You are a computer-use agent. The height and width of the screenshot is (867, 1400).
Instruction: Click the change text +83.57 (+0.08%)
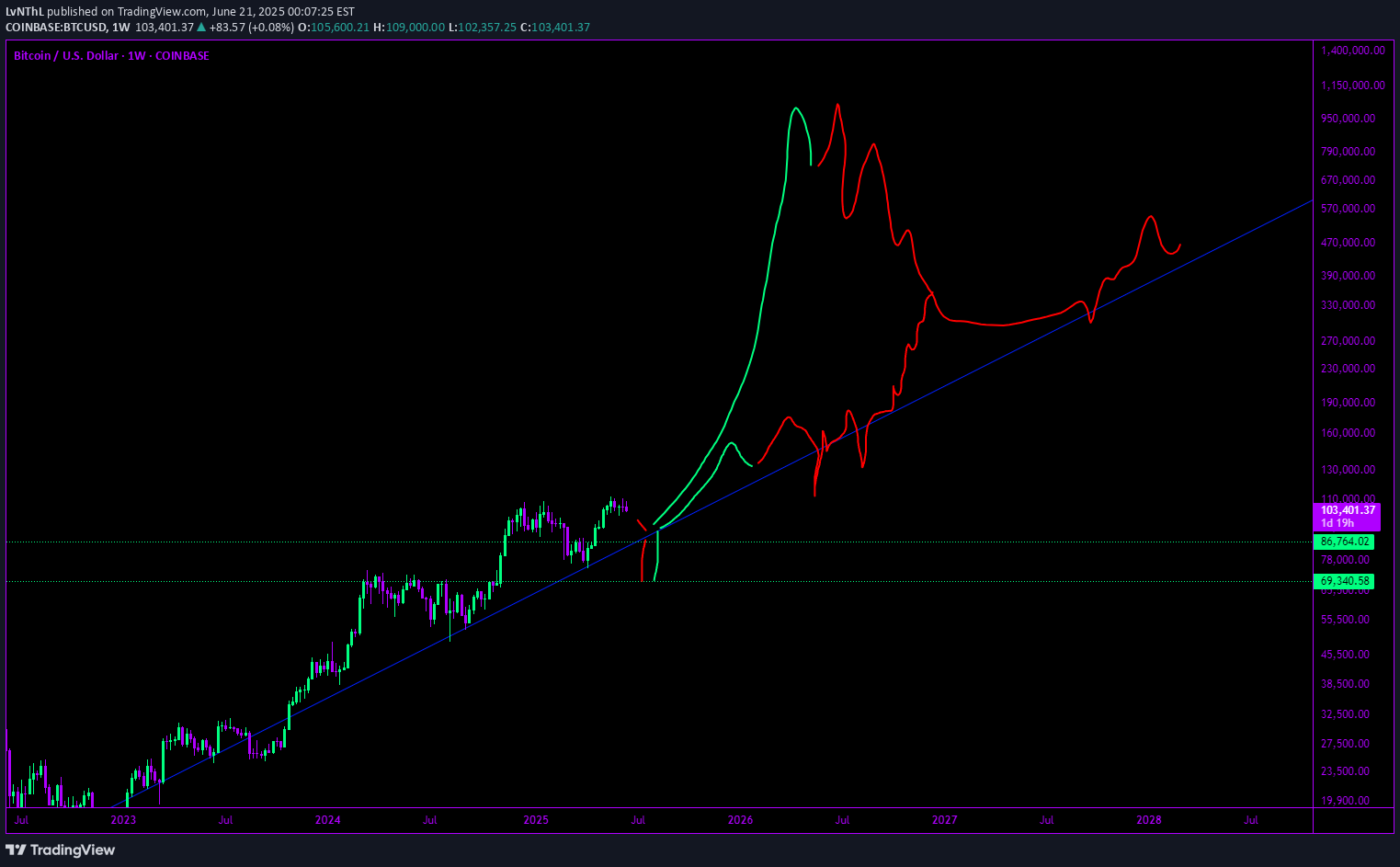click(x=252, y=28)
